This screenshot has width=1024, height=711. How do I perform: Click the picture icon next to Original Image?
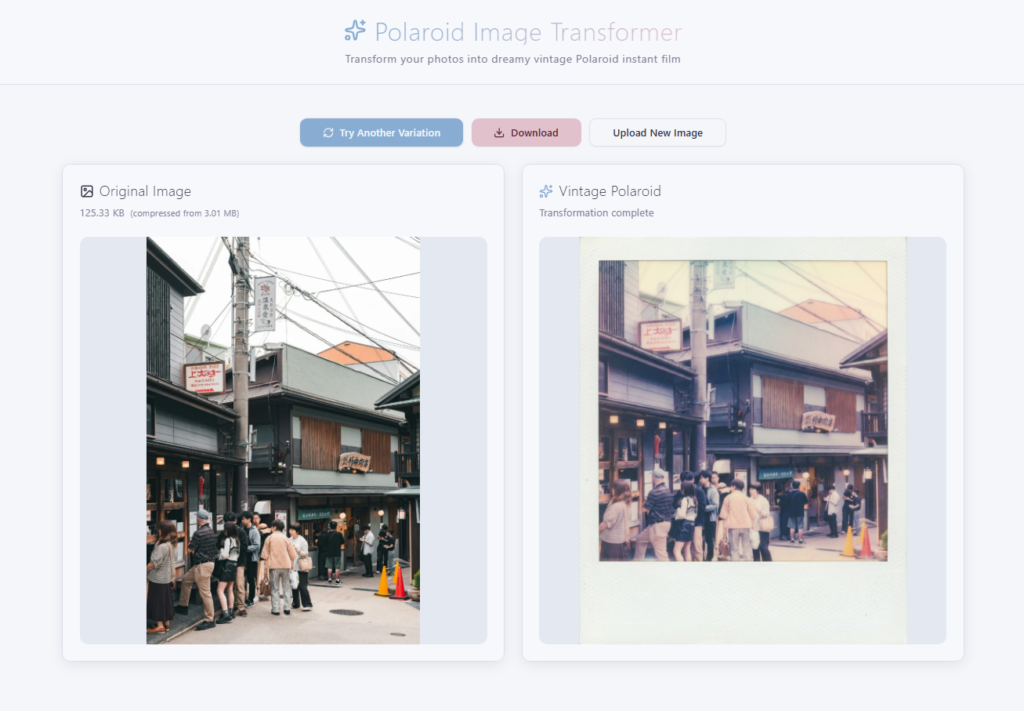(x=87, y=191)
